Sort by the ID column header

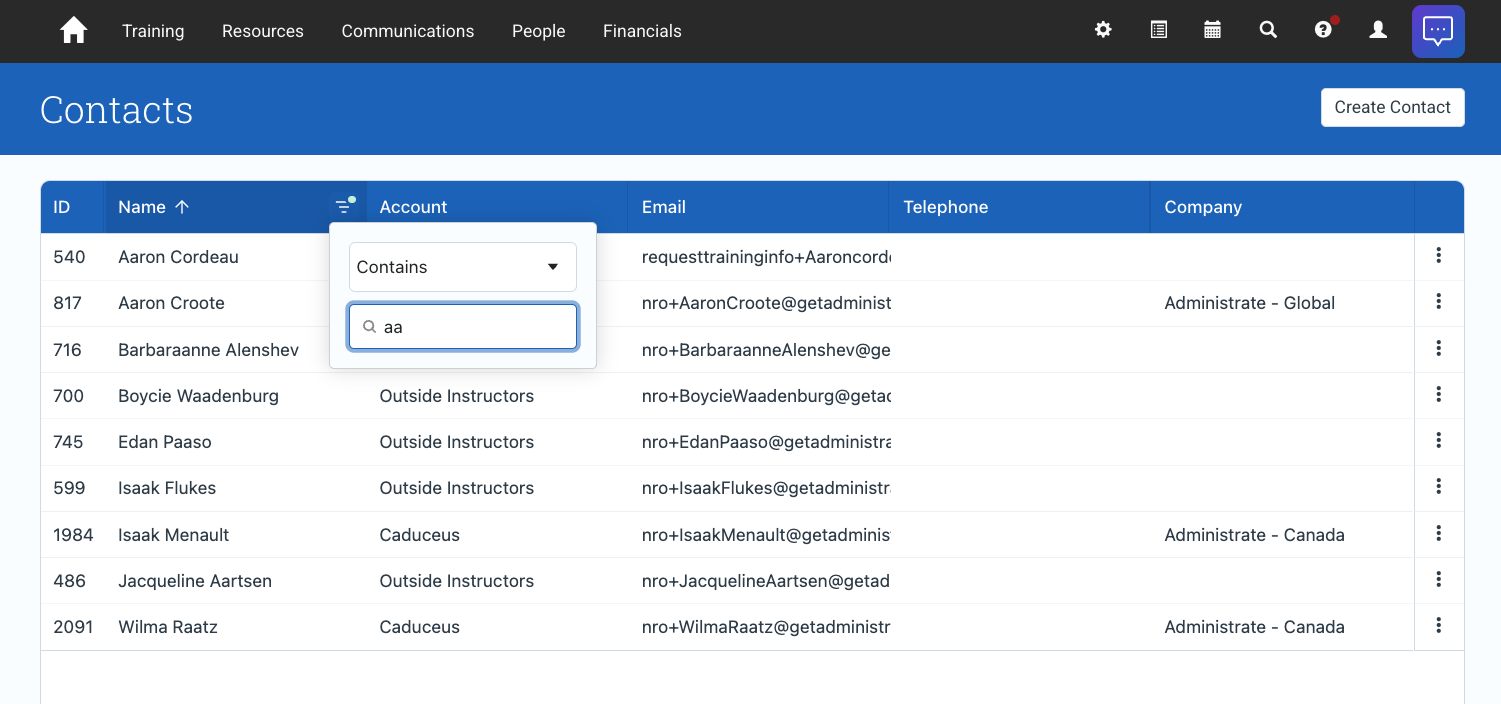click(x=62, y=207)
